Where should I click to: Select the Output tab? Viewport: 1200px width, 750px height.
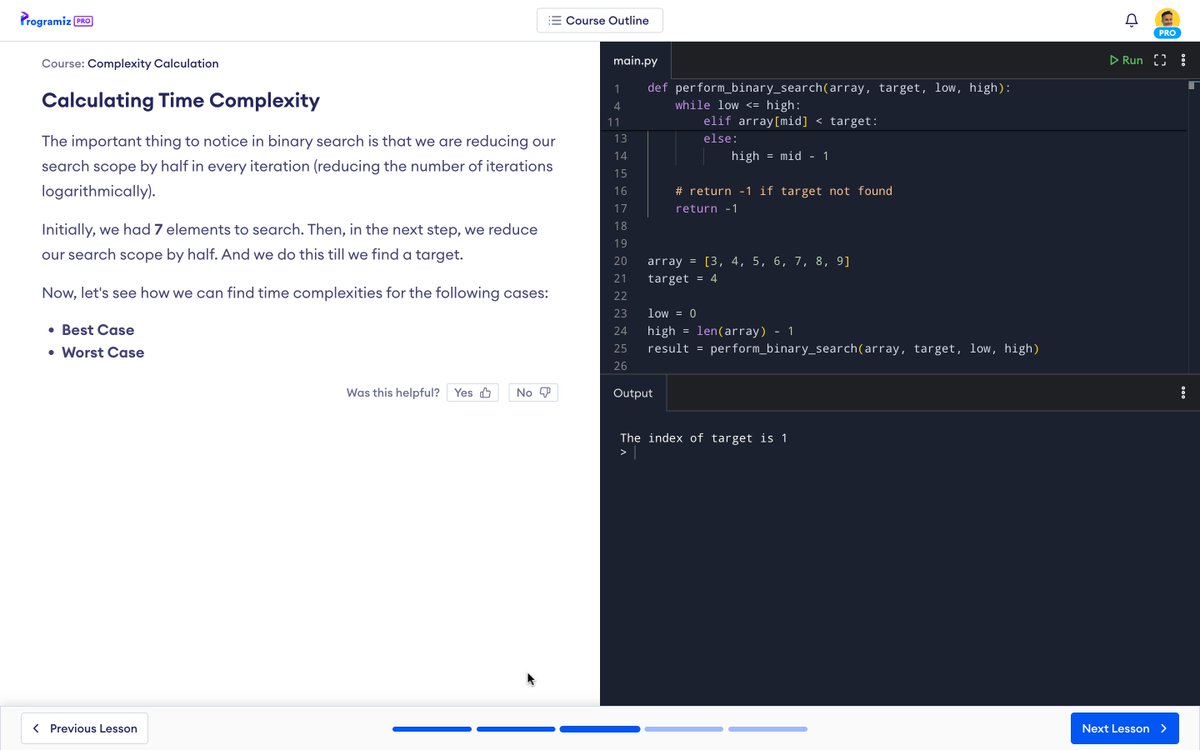[x=633, y=393]
